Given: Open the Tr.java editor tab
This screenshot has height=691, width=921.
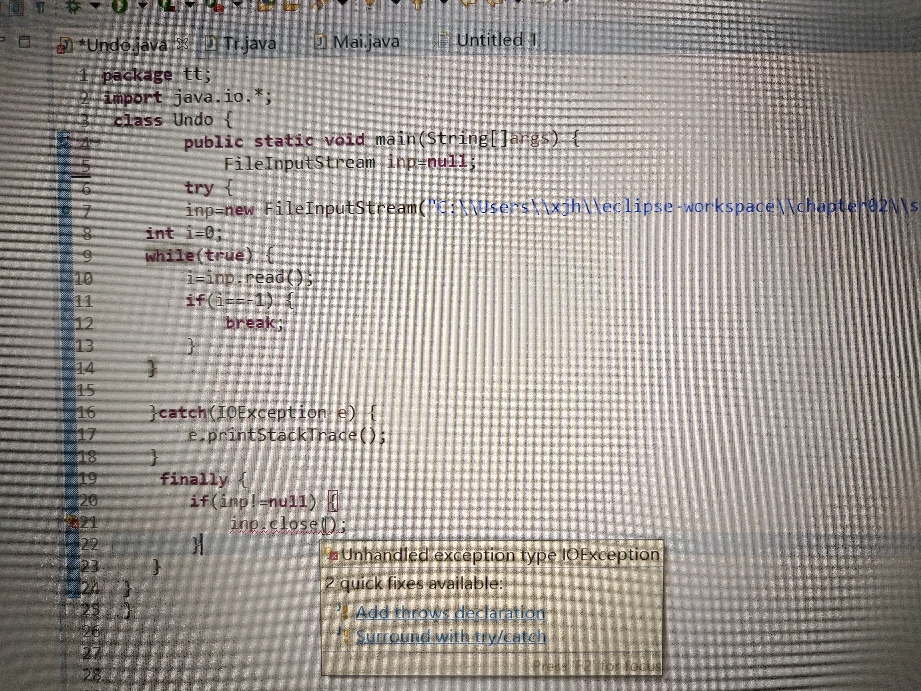Looking at the screenshot, I should click(241, 42).
